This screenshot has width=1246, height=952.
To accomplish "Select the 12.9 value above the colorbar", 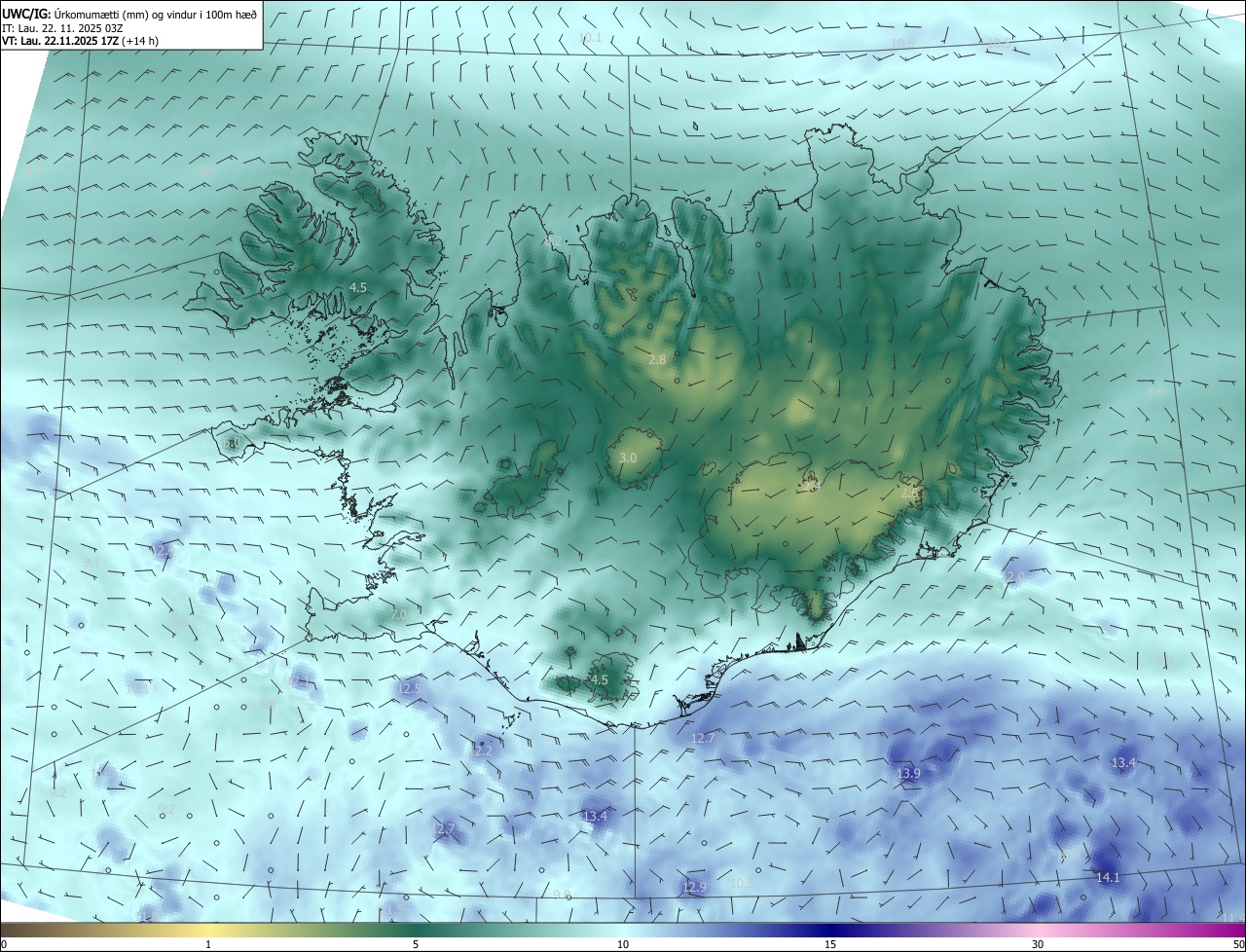I will coord(693,887).
